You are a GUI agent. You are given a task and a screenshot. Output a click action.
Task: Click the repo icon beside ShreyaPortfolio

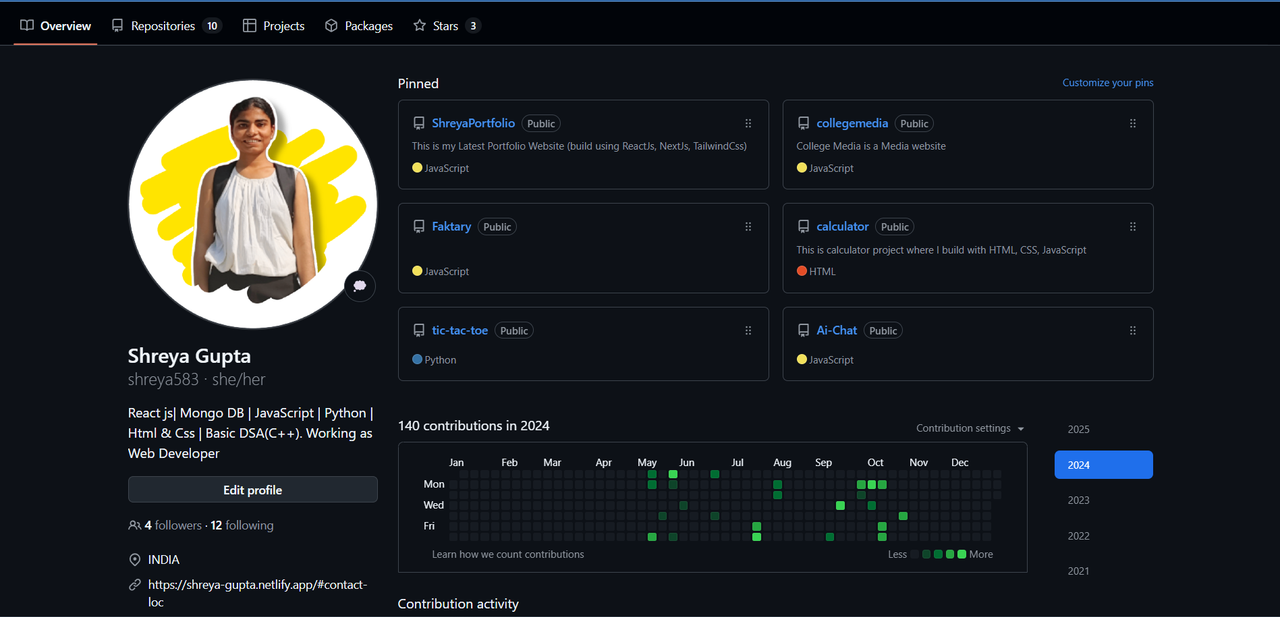(419, 124)
